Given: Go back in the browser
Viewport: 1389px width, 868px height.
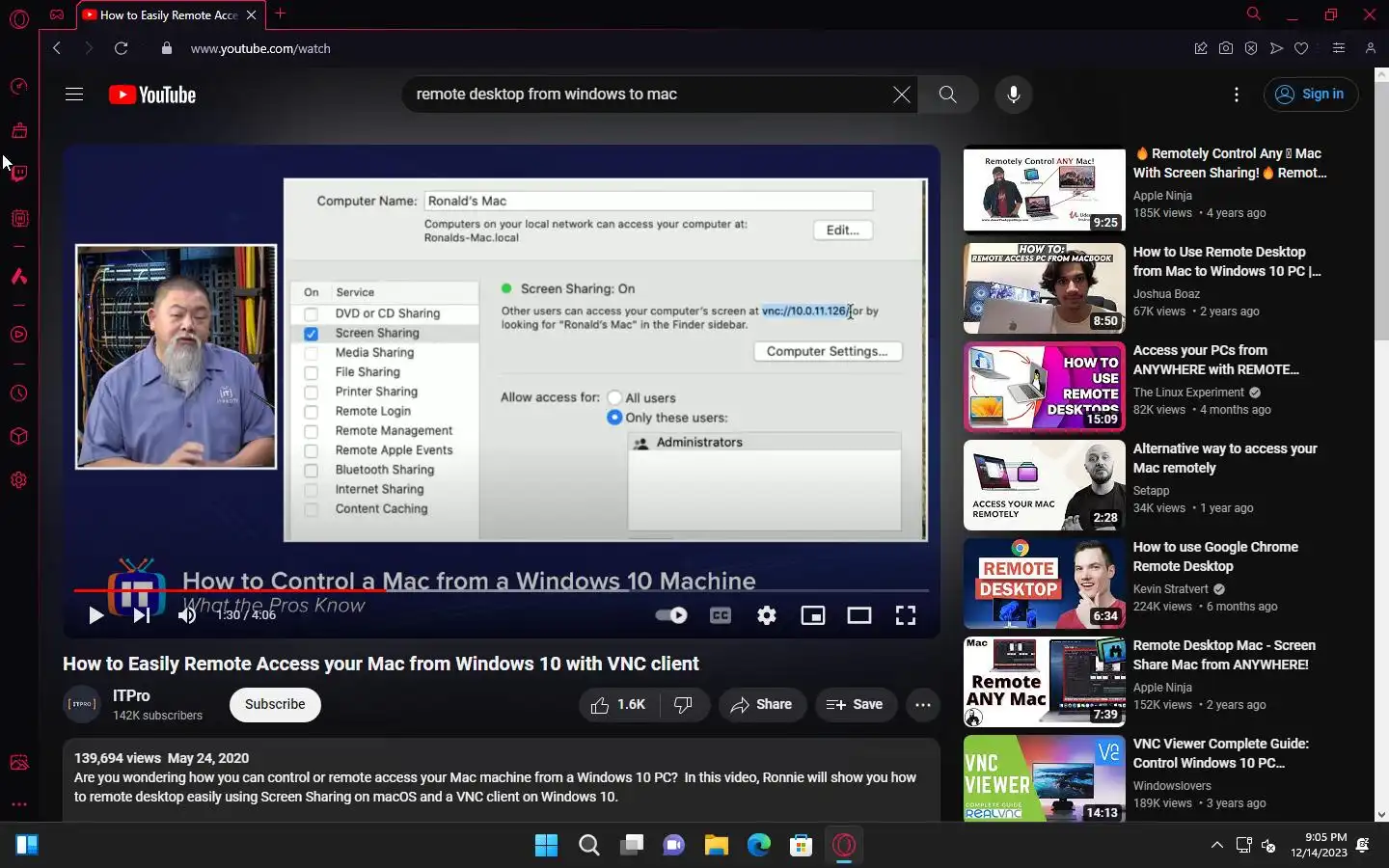Looking at the screenshot, I should [x=57, y=48].
